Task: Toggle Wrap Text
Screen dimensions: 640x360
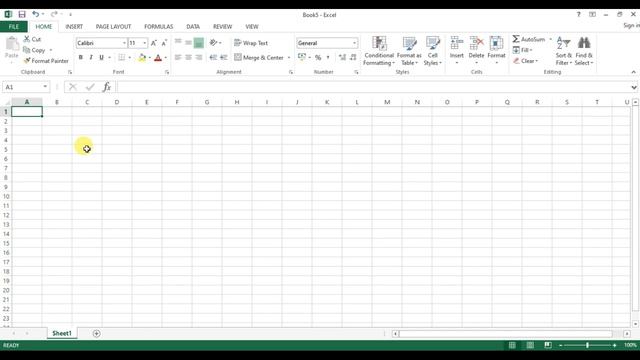Action: click(251, 43)
